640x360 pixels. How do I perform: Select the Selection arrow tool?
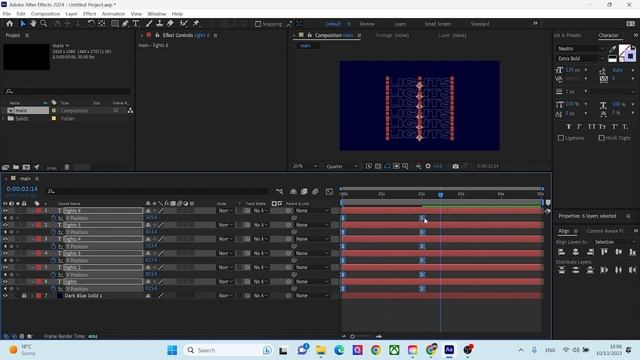[x=23, y=24]
